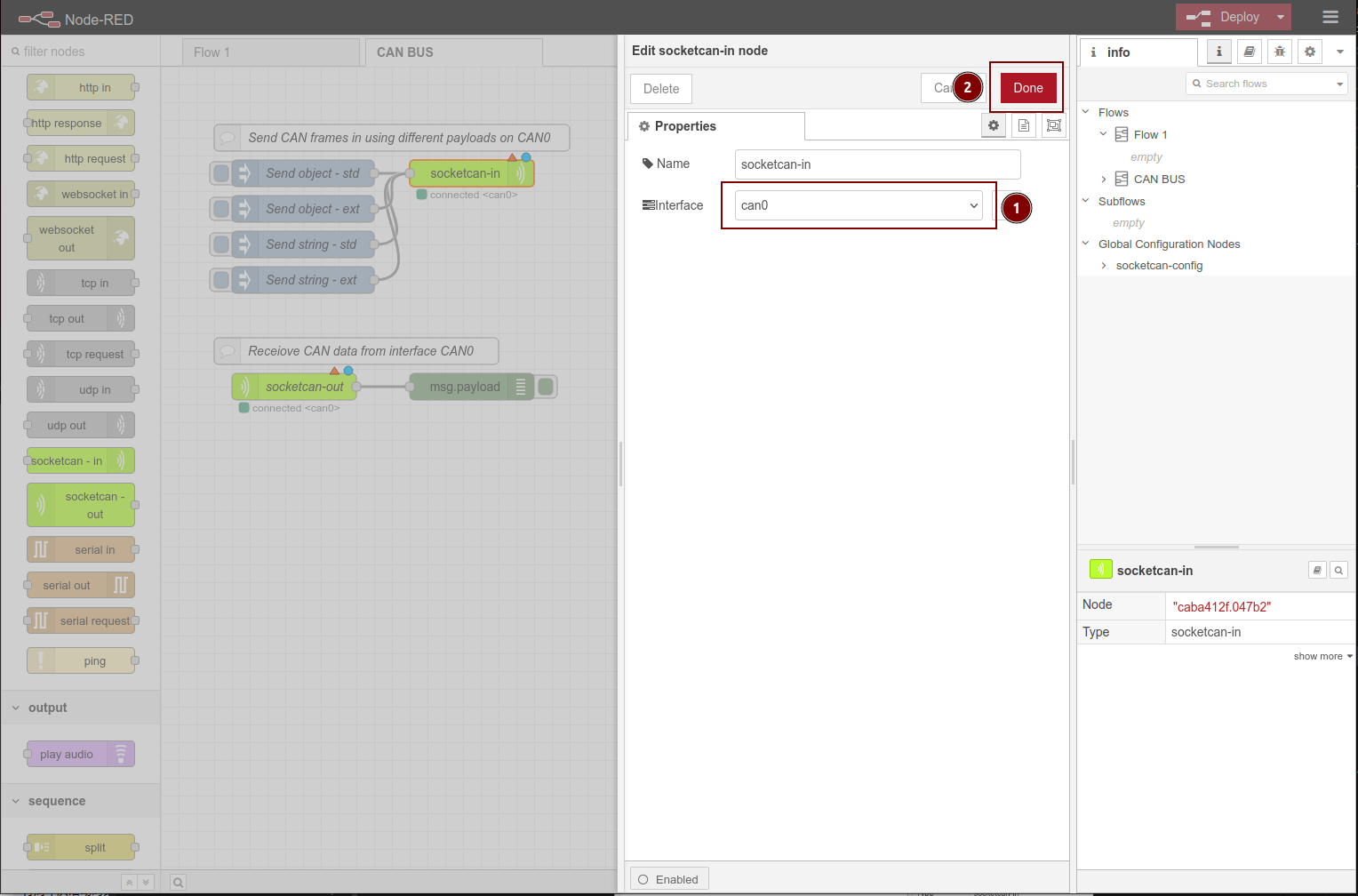The height and width of the screenshot is (896, 1358).
Task: Open the node settings gear tab in the edit panel
Action: tap(994, 125)
